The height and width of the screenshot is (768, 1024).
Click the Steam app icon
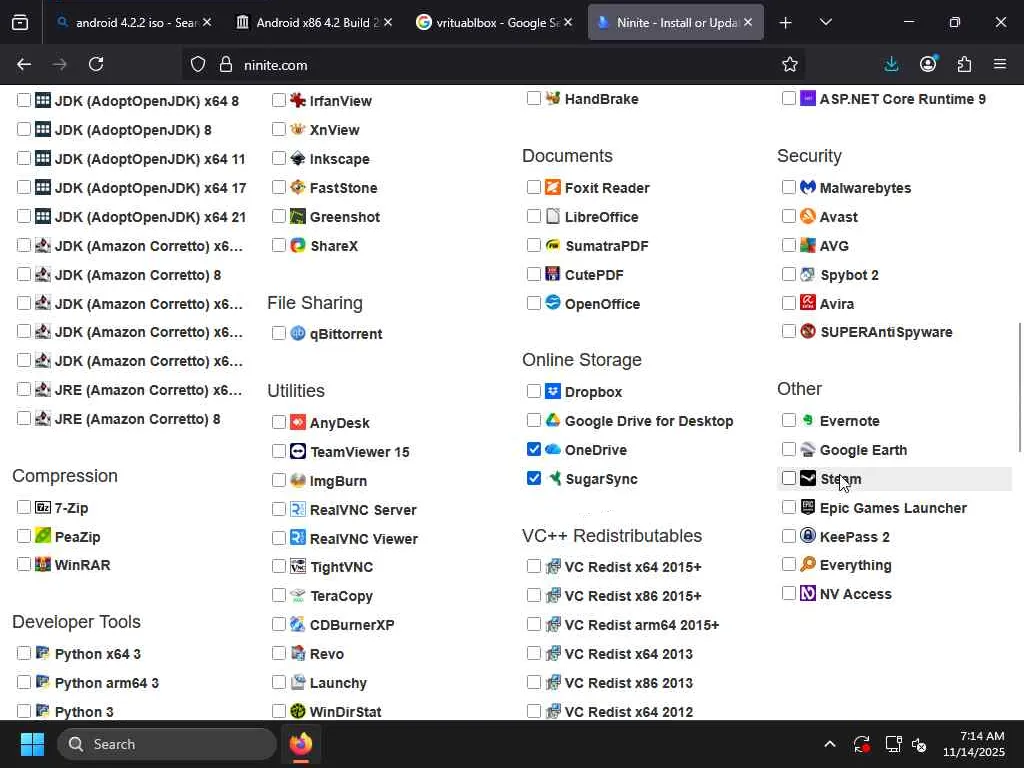[808, 479]
